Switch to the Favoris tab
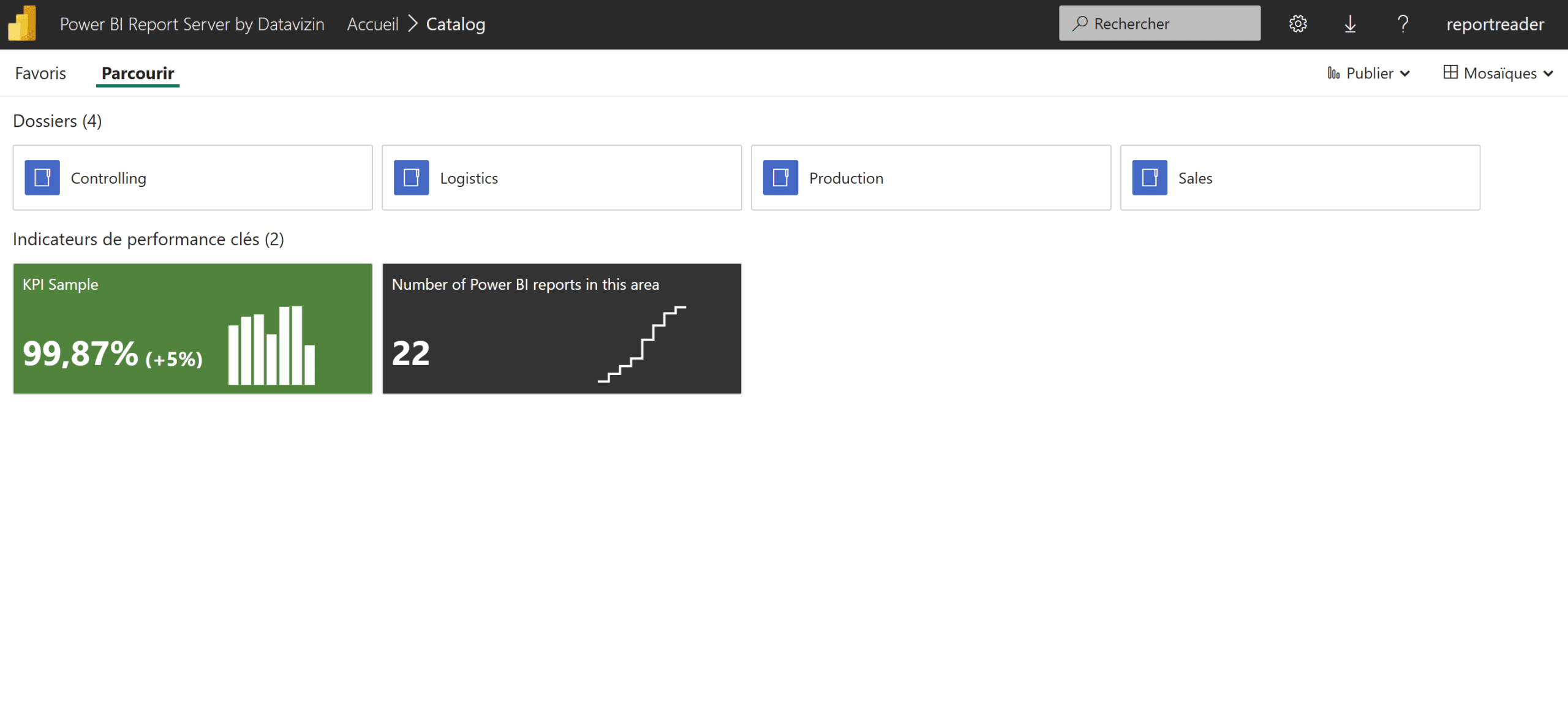Screen dimensions: 1568x707 coord(40,73)
